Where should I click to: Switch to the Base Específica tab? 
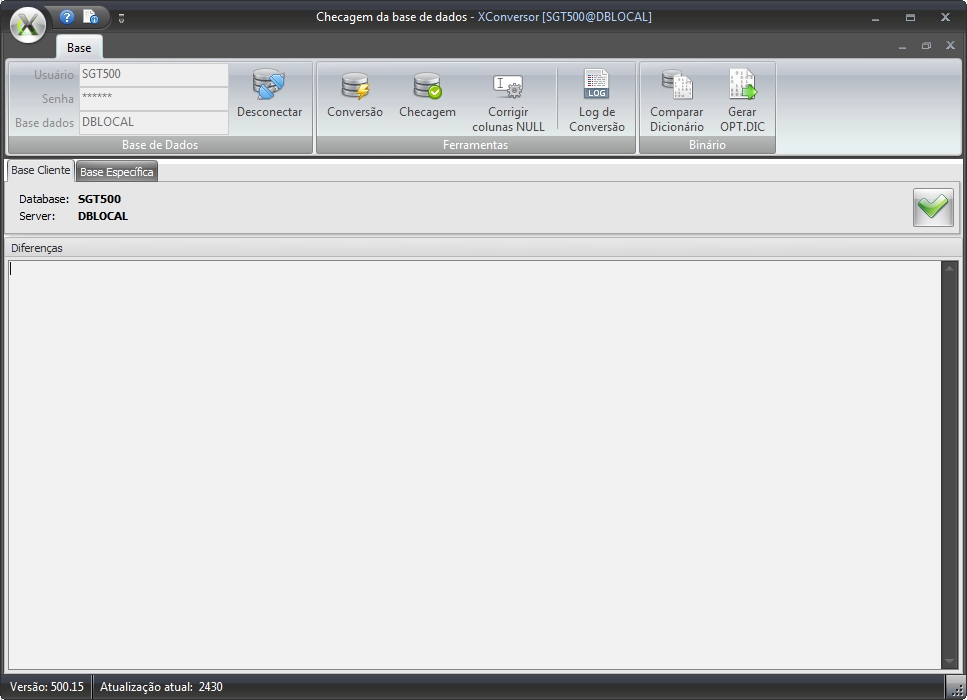(117, 172)
